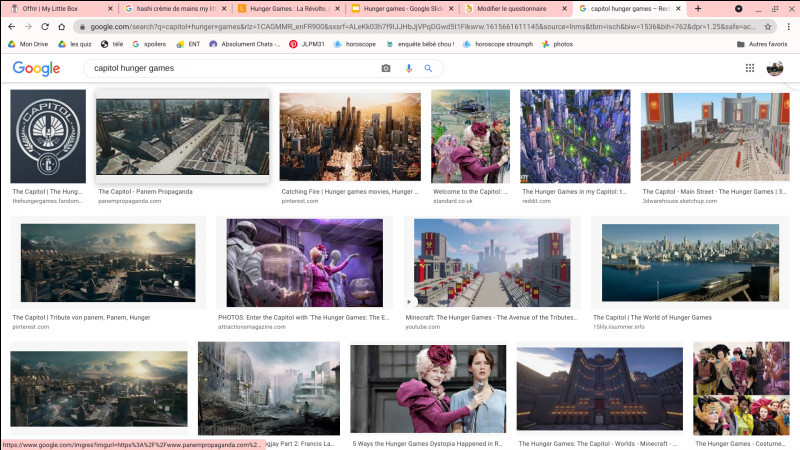Click 'reddit.com' source text
This screenshot has width=800, height=450.
tap(536, 201)
